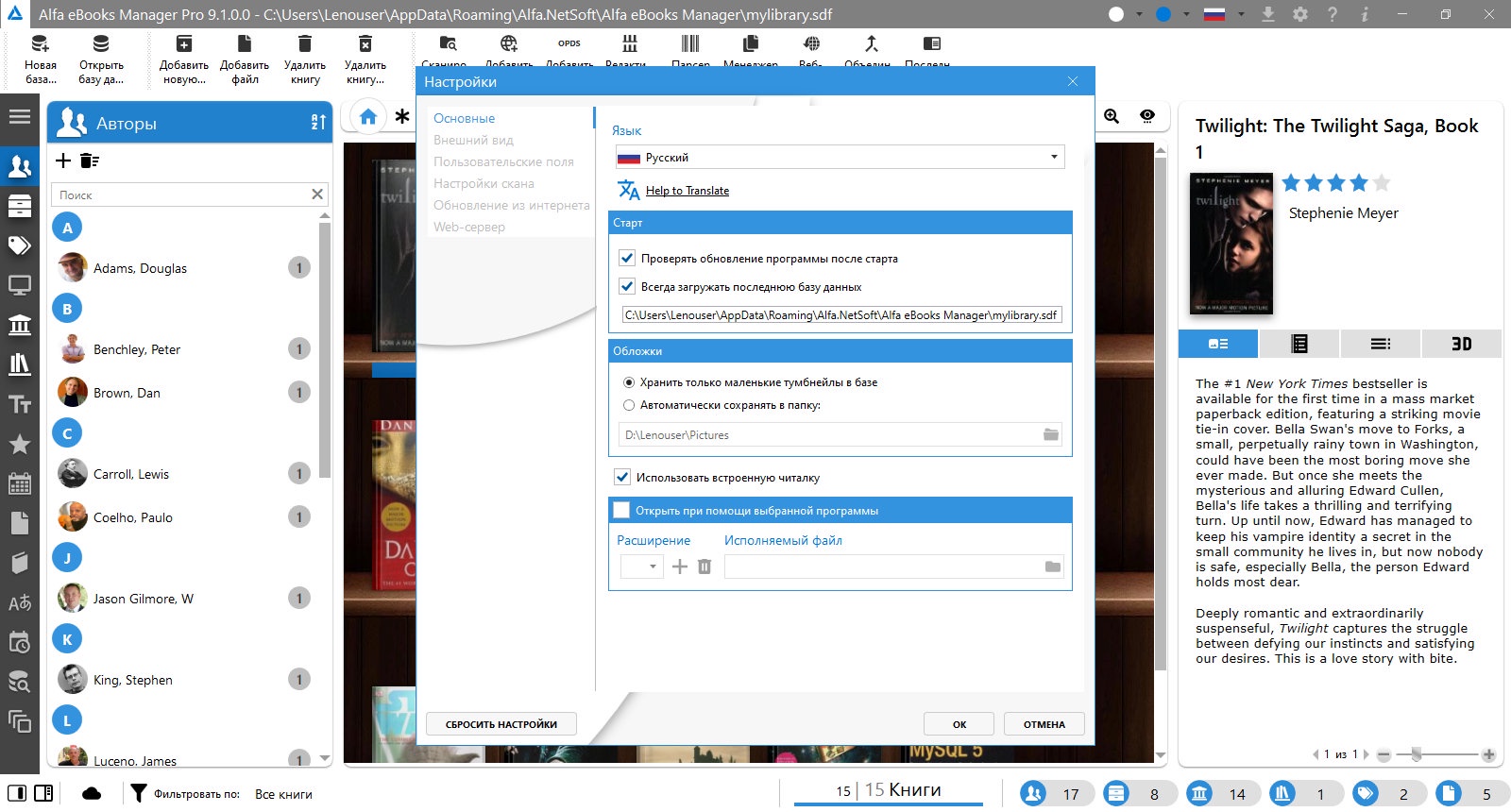The height and width of the screenshot is (812, 1511).
Task: Open Пользовательские поля settings section
Action: click(503, 161)
